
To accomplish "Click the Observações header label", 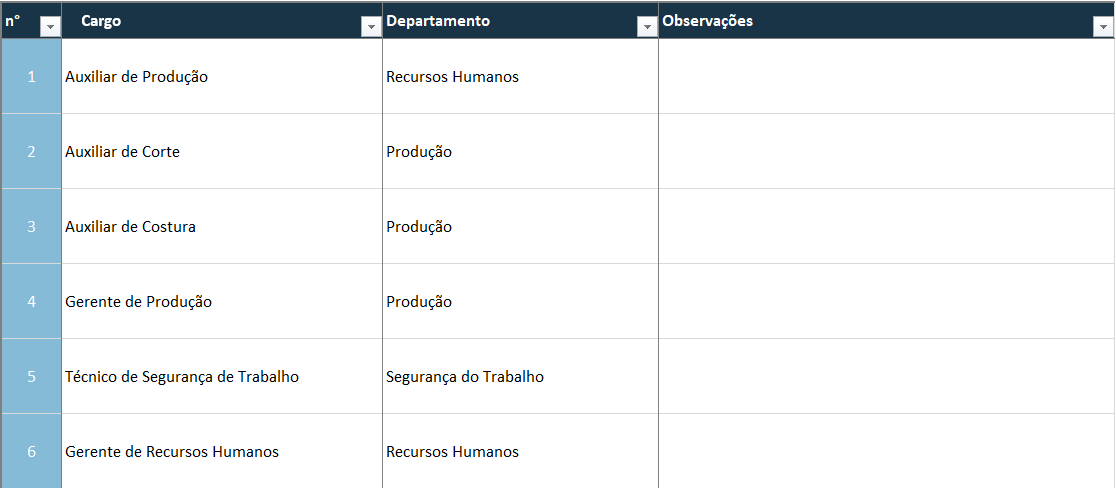I will [x=708, y=20].
